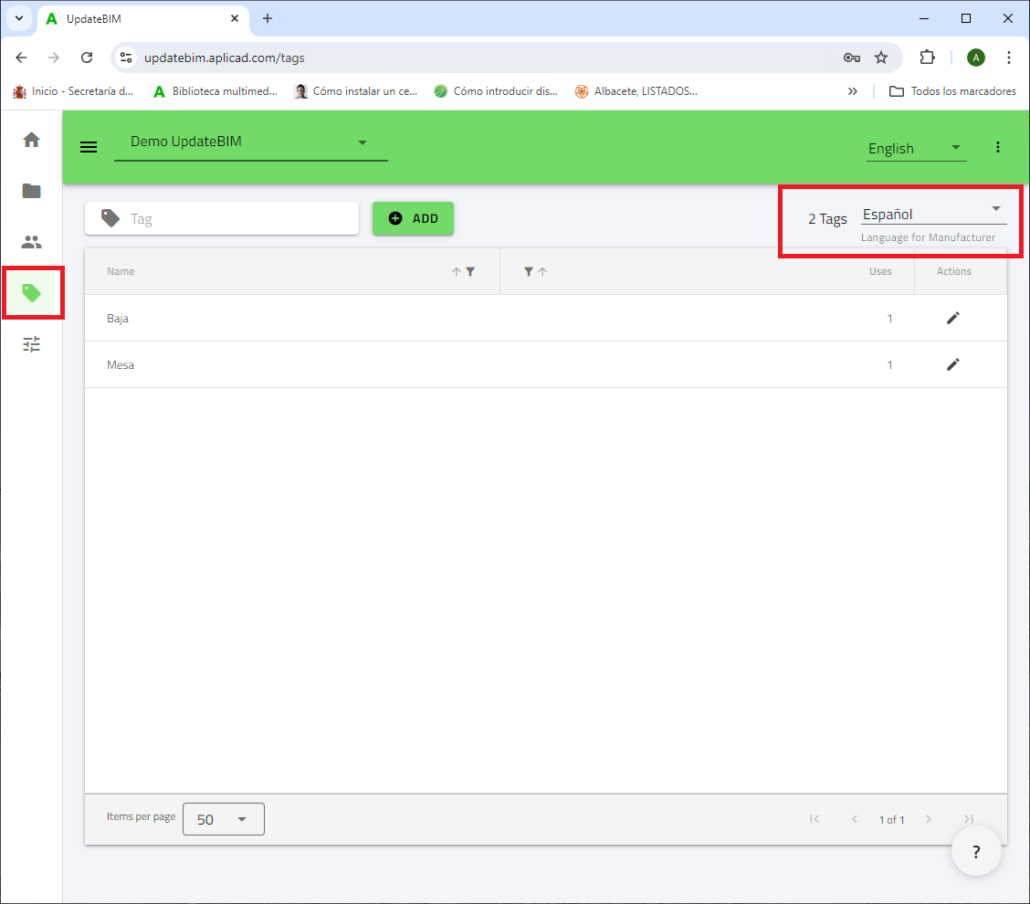Go back to the previous browser page

point(22,58)
